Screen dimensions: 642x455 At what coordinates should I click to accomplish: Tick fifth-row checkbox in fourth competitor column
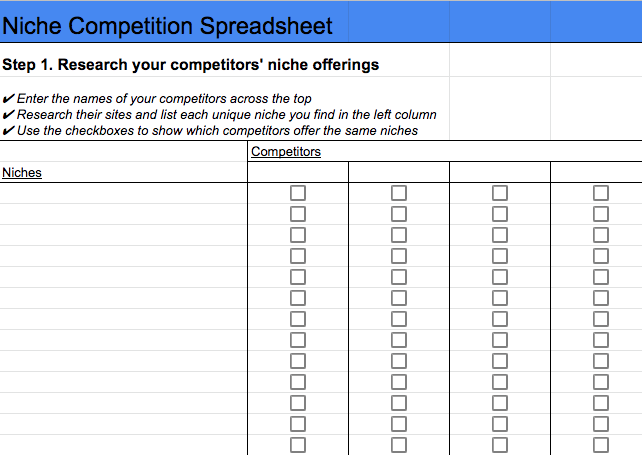tap(601, 277)
